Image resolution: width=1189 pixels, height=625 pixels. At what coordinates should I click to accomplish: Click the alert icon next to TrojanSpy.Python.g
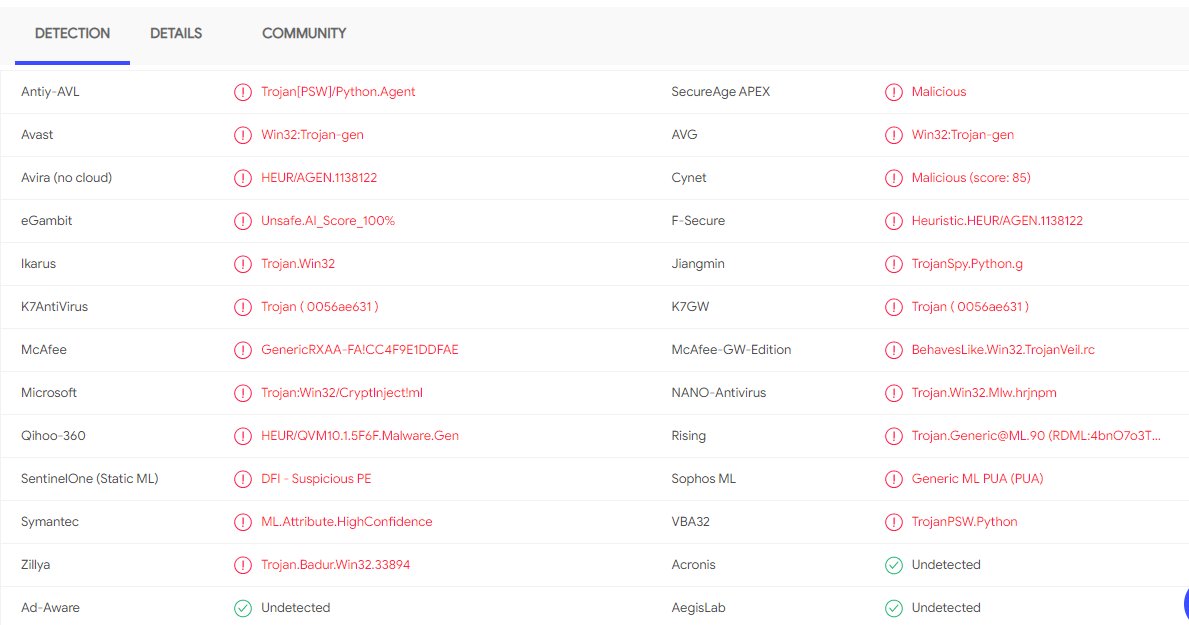pyautogui.click(x=894, y=265)
